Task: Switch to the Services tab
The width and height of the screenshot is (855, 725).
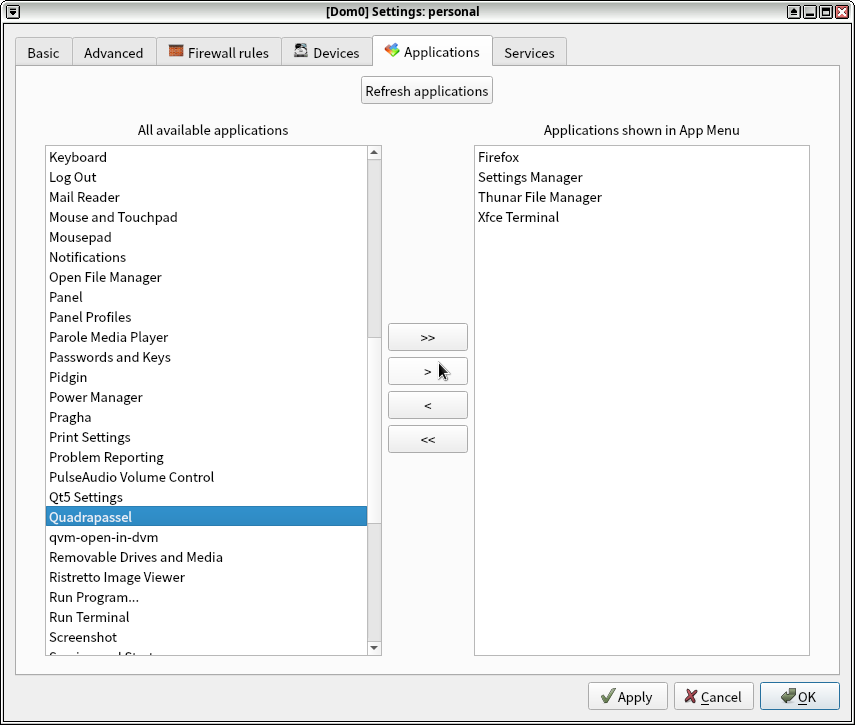Action: 529,52
